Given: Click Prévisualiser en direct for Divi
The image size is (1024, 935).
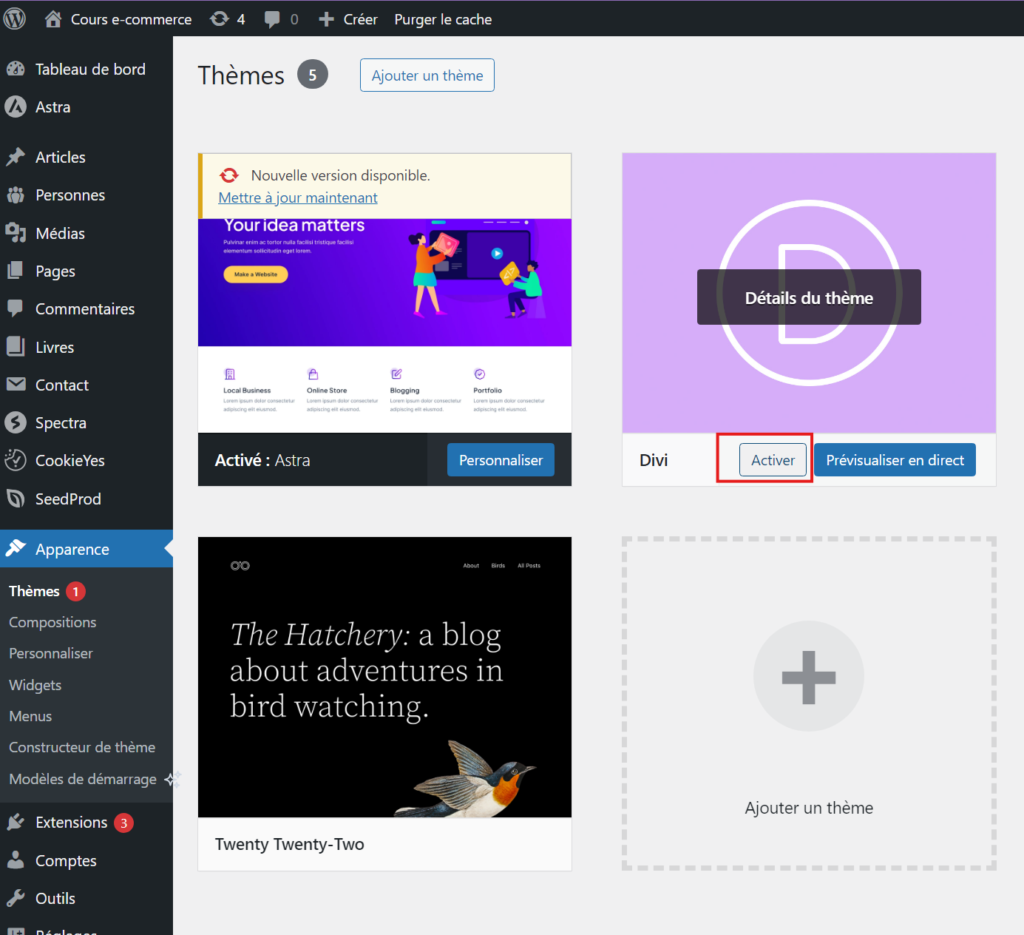Looking at the screenshot, I should coord(895,460).
